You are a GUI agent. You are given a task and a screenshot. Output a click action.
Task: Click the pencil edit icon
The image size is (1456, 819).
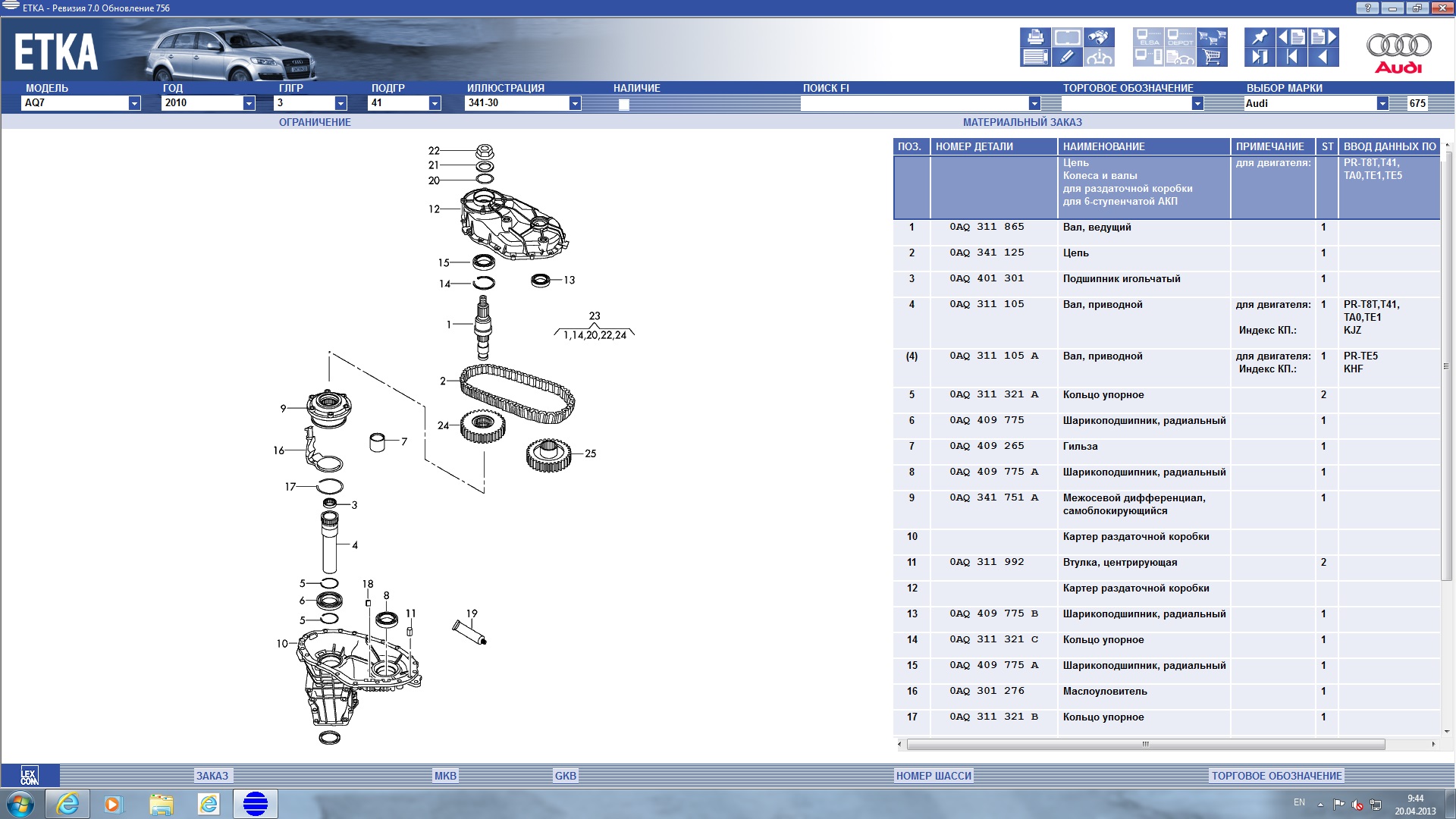coord(1066,57)
